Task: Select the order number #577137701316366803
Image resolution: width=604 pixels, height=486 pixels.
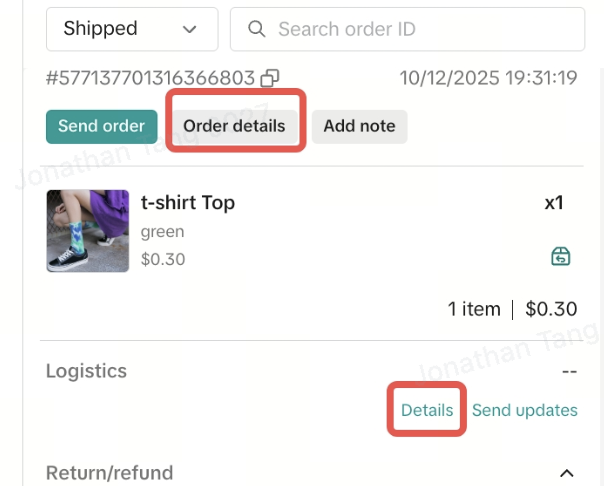Action: 150,78
